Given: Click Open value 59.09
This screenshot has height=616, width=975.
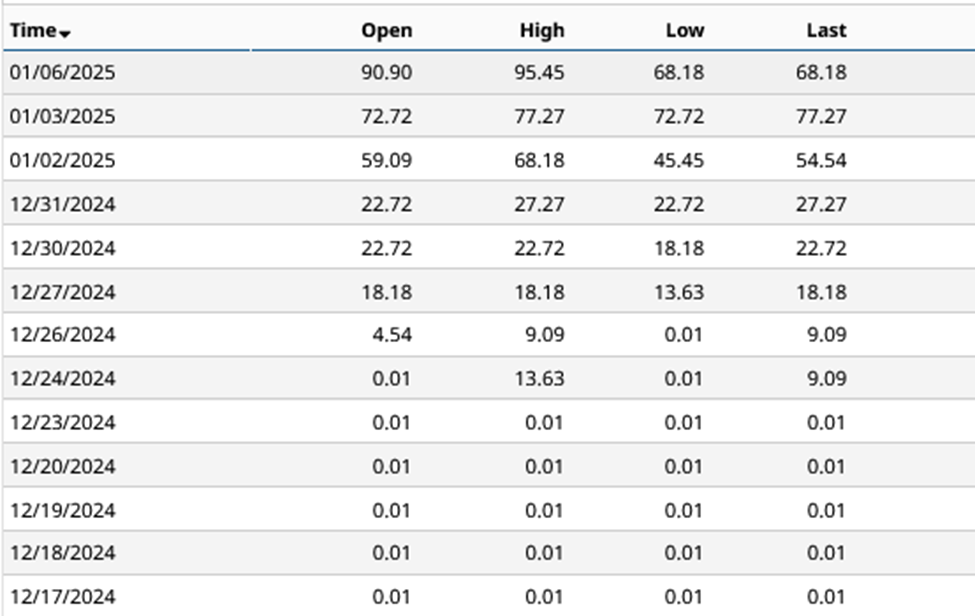Looking at the screenshot, I should [x=386, y=161].
